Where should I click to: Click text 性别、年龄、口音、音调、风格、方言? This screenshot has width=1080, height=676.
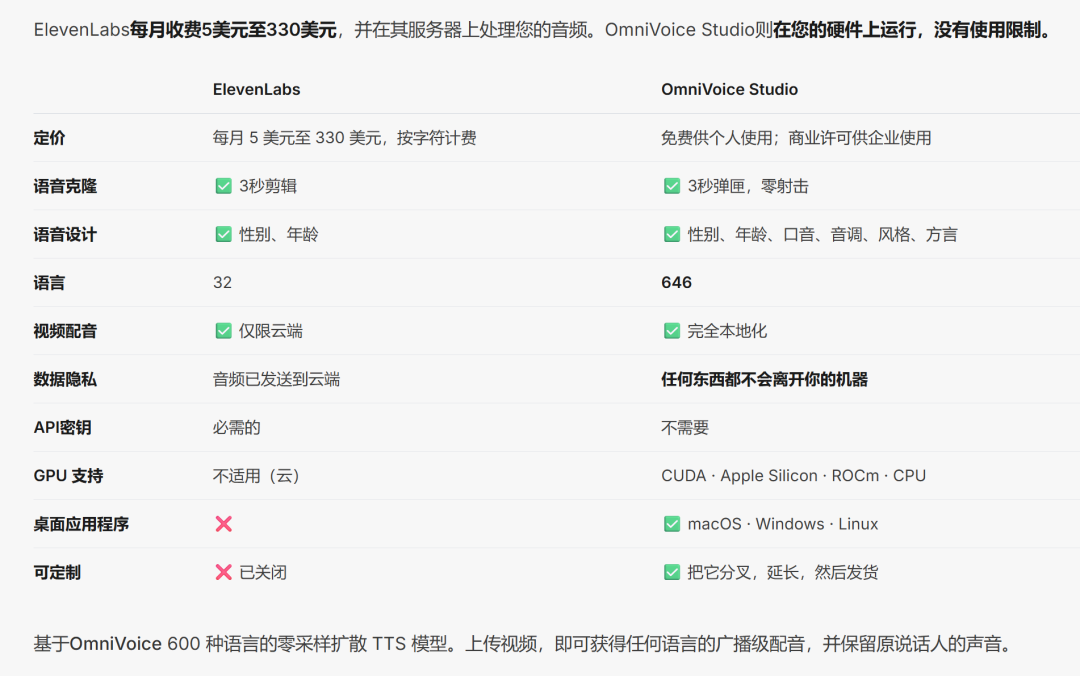click(x=822, y=234)
